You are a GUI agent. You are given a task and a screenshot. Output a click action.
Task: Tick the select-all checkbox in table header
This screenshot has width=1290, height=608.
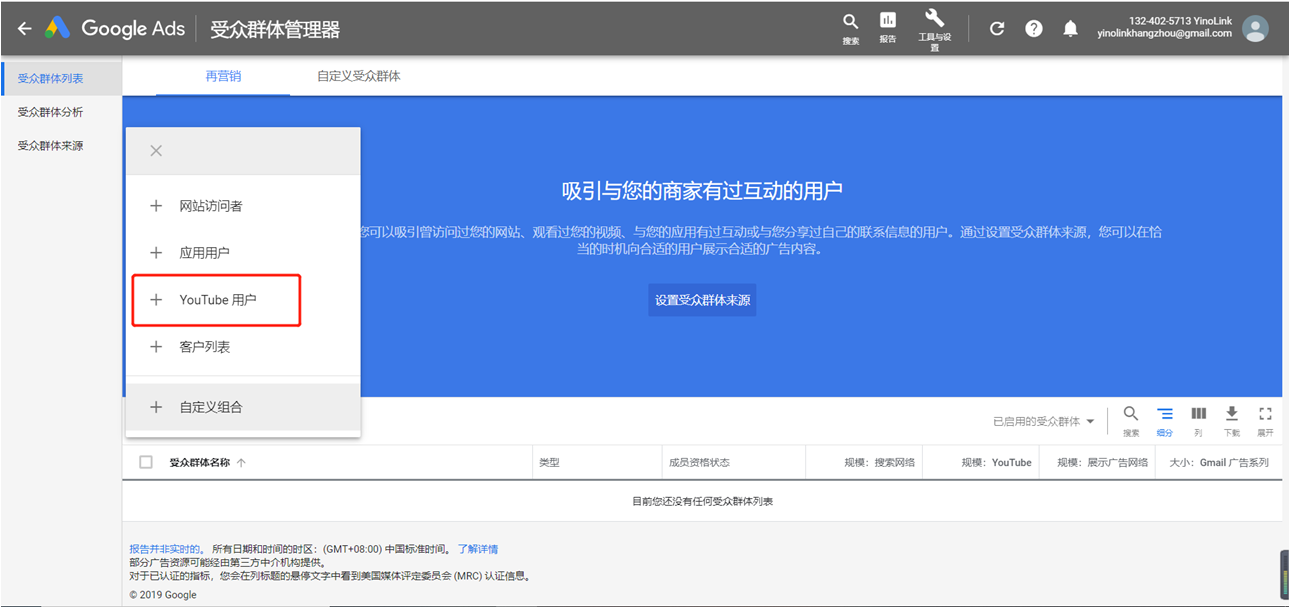[x=147, y=462]
